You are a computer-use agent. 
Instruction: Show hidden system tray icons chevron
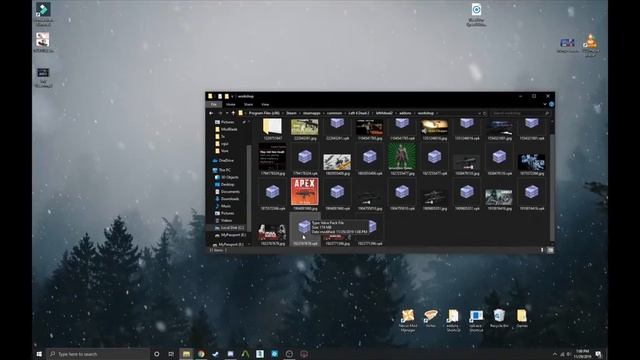(x=555, y=354)
